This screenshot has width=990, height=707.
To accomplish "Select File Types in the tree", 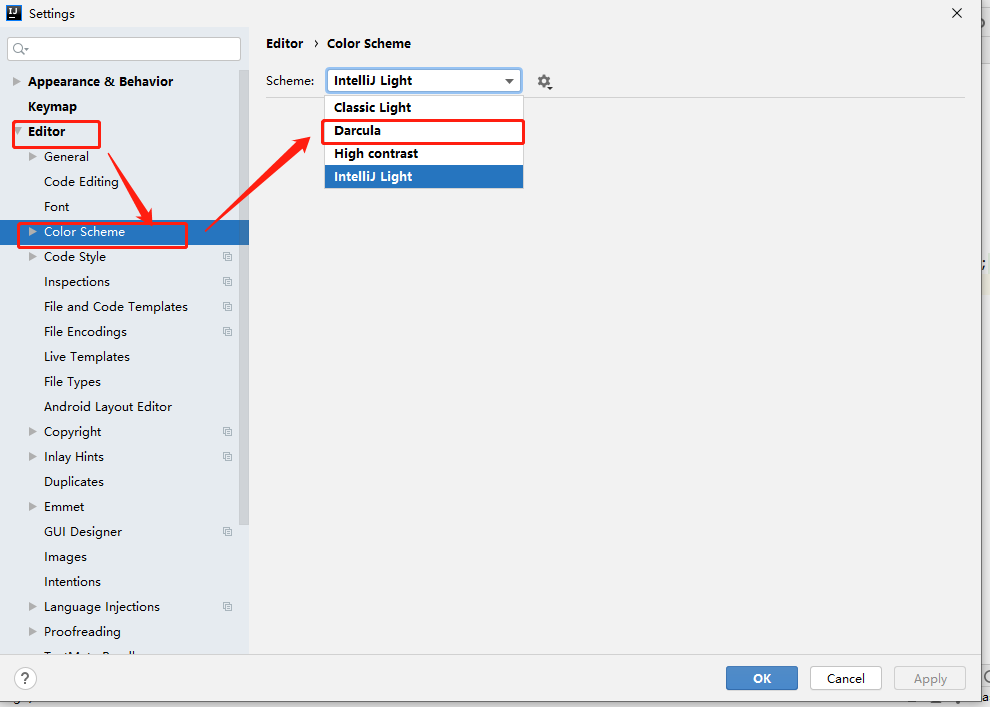I will (73, 382).
